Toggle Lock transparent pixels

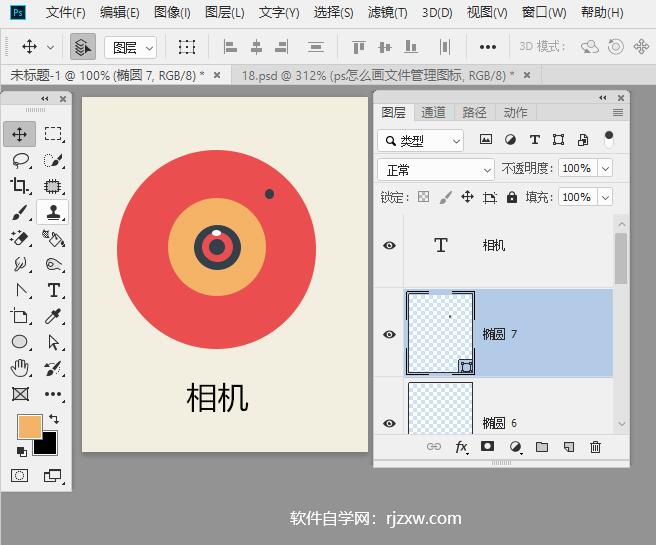click(423, 197)
